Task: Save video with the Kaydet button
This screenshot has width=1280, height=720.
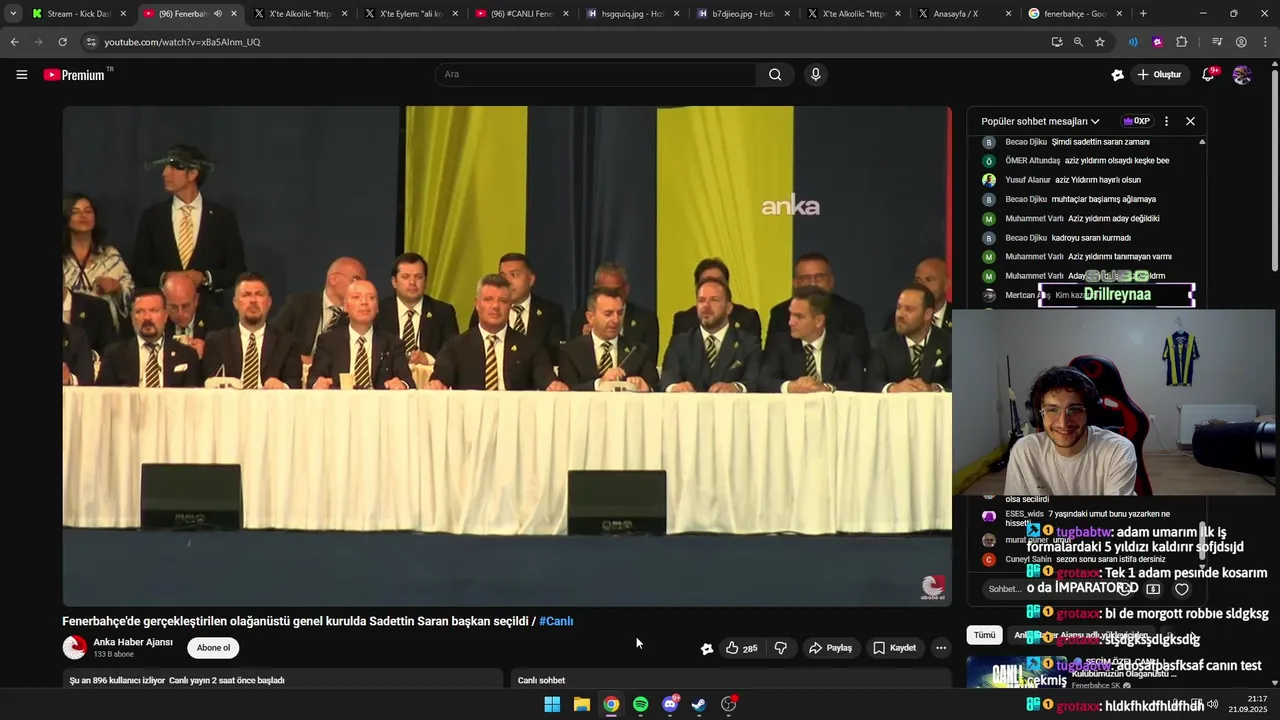Action: (x=894, y=648)
